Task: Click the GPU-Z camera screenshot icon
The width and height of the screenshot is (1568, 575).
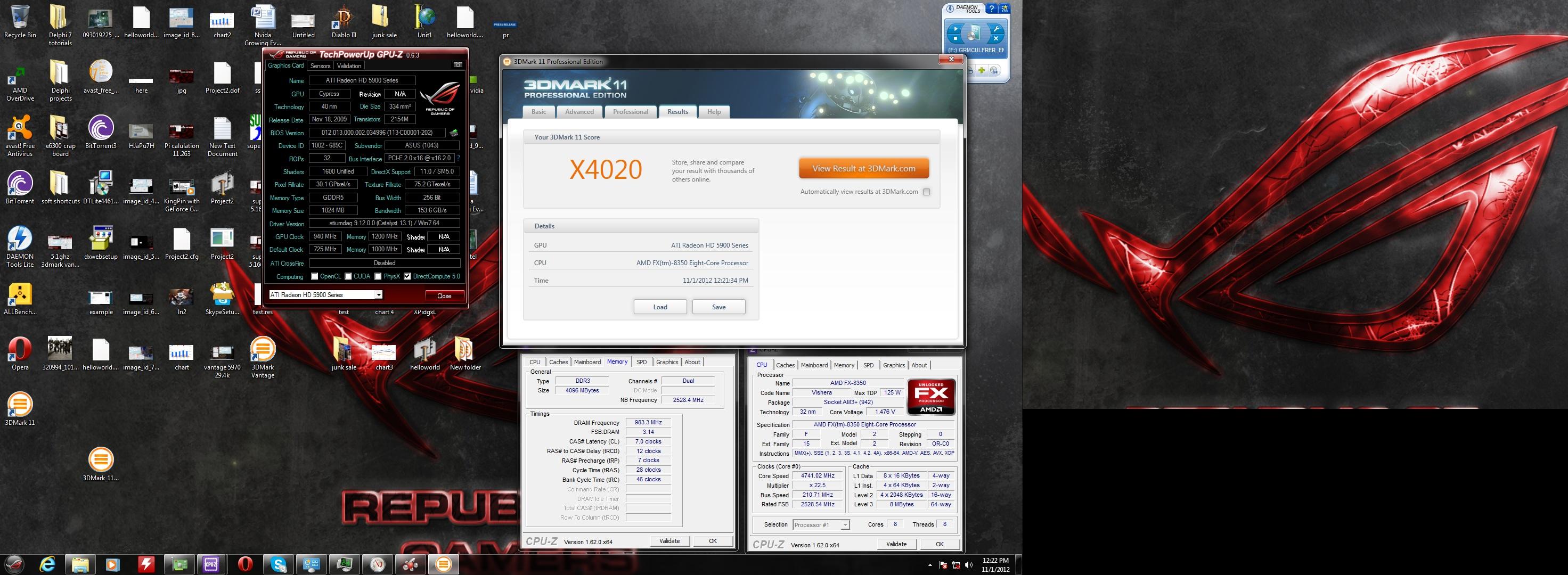Action: tap(458, 65)
